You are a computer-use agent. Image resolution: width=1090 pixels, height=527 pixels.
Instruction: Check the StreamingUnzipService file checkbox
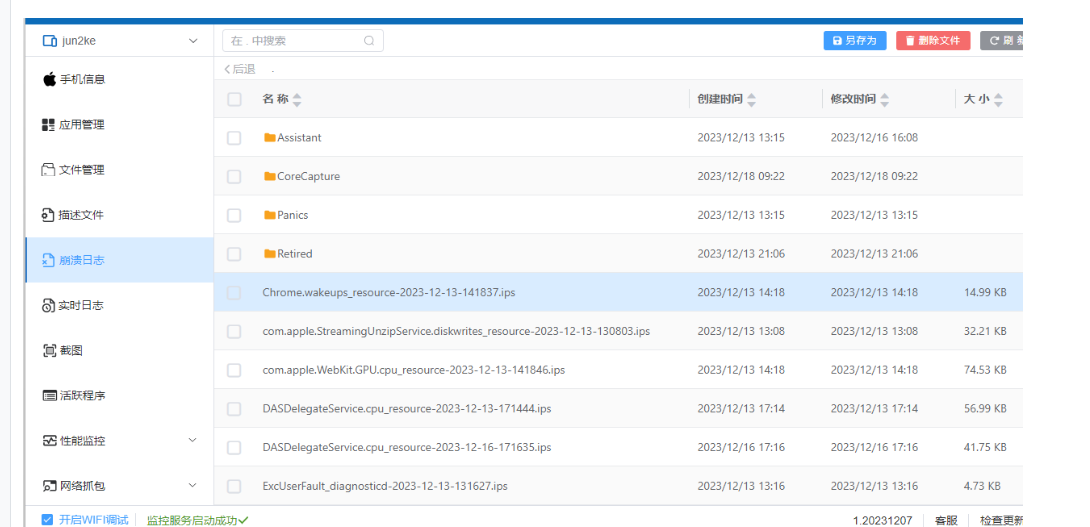(234, 332)
